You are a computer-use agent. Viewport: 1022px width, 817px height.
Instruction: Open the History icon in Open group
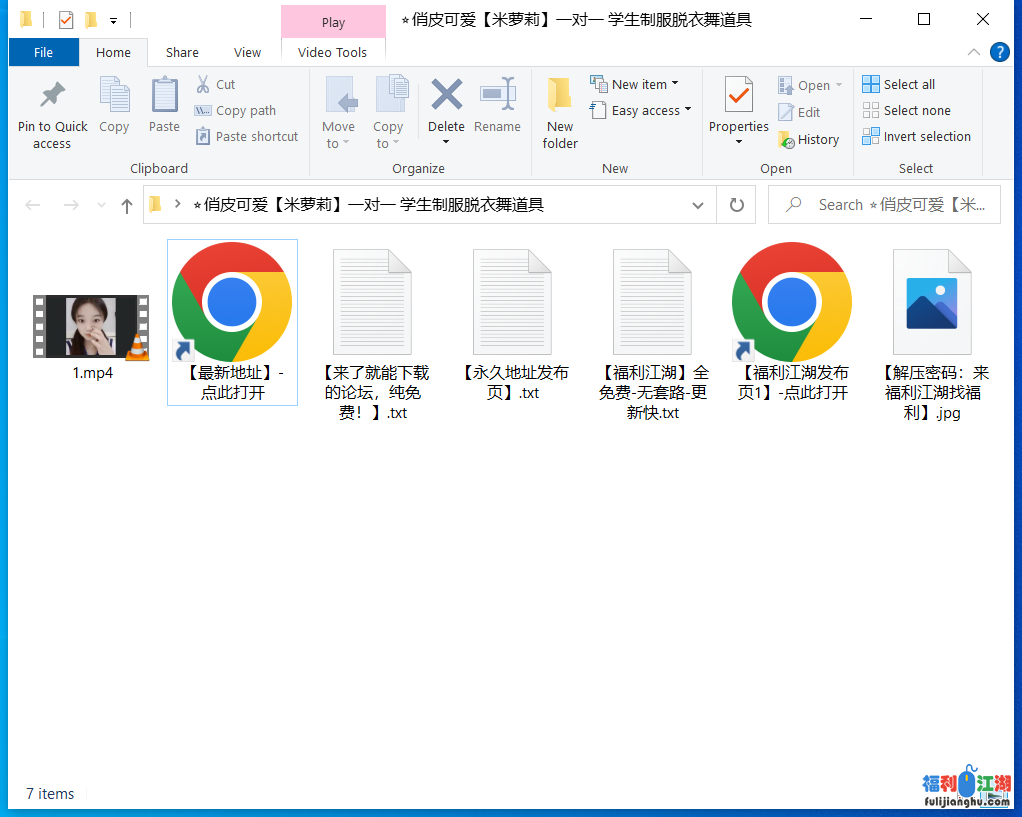[x=787, y=140]
